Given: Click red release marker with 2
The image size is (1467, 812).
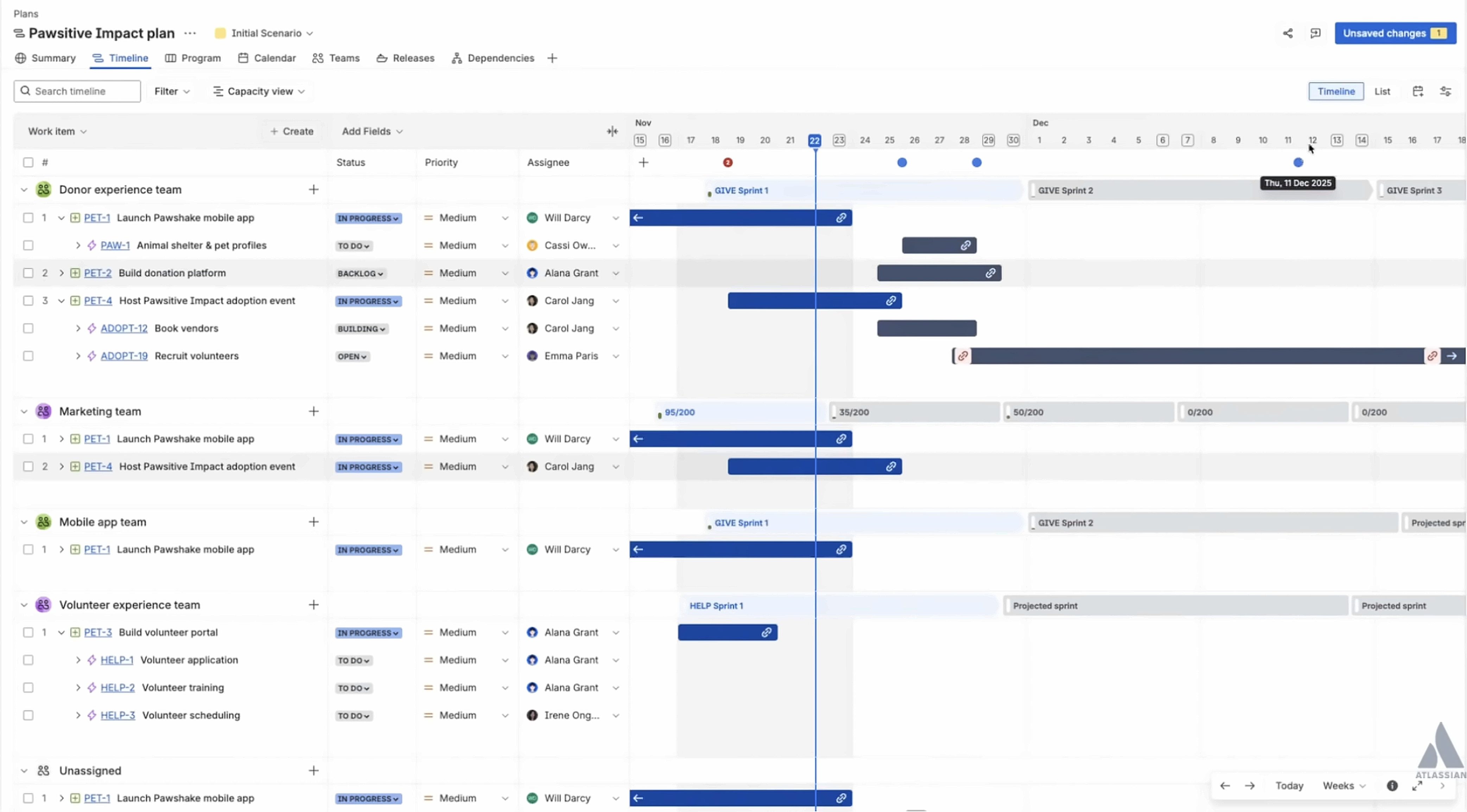Looking at the screenshot, I should coord(728,162).
